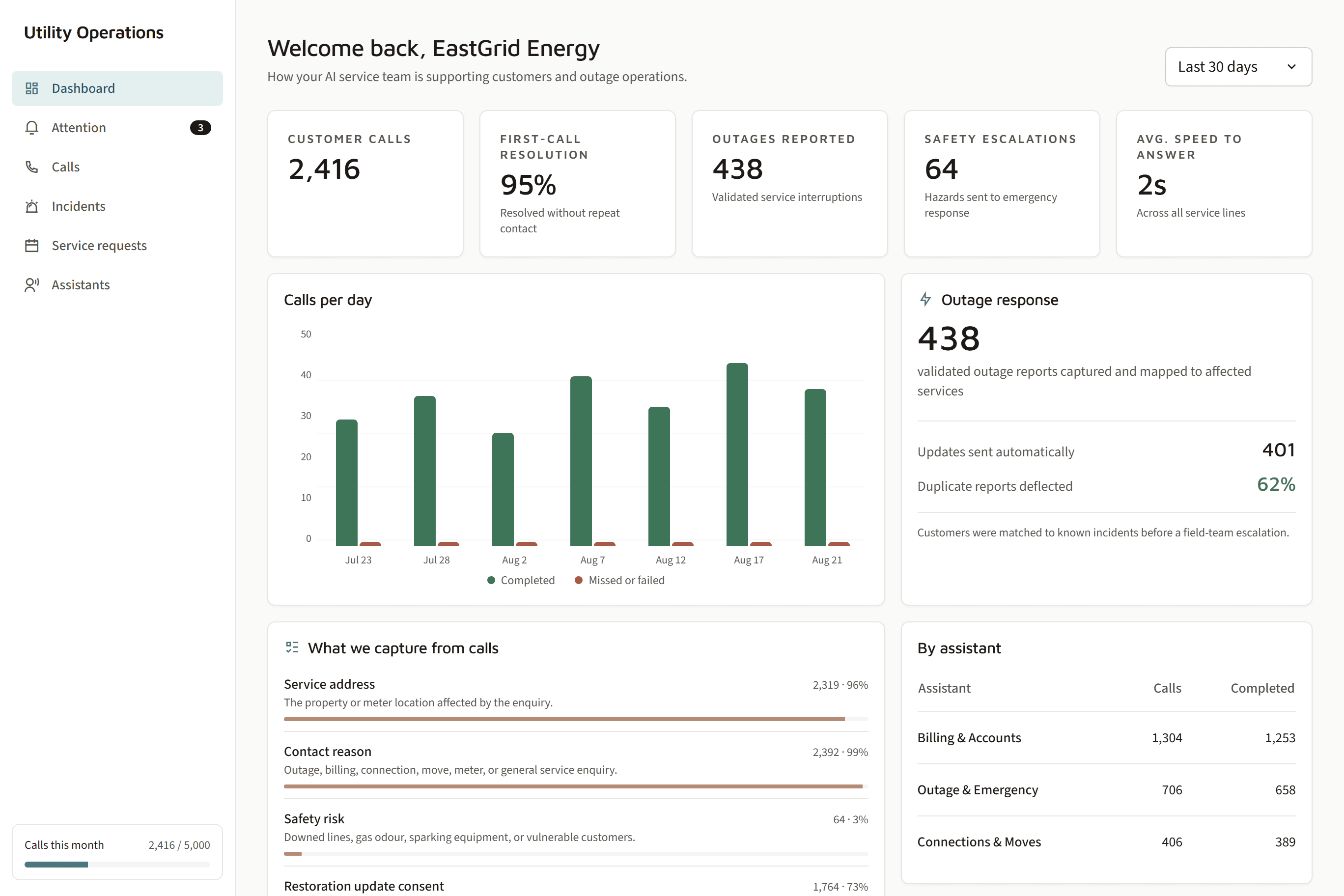Click the Aug 17 completed bar

[737, 454]
